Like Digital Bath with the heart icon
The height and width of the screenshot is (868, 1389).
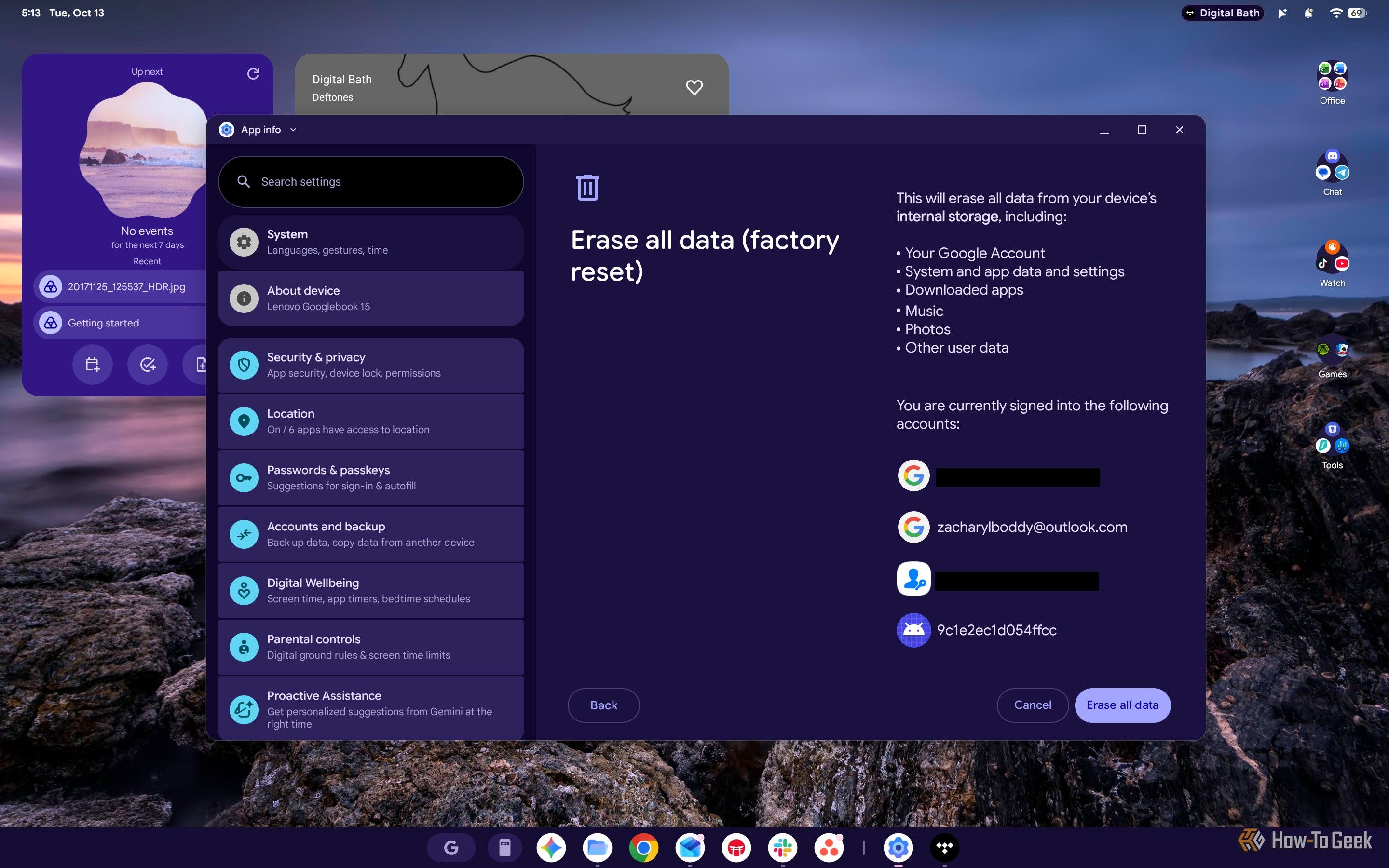(694, 87)
